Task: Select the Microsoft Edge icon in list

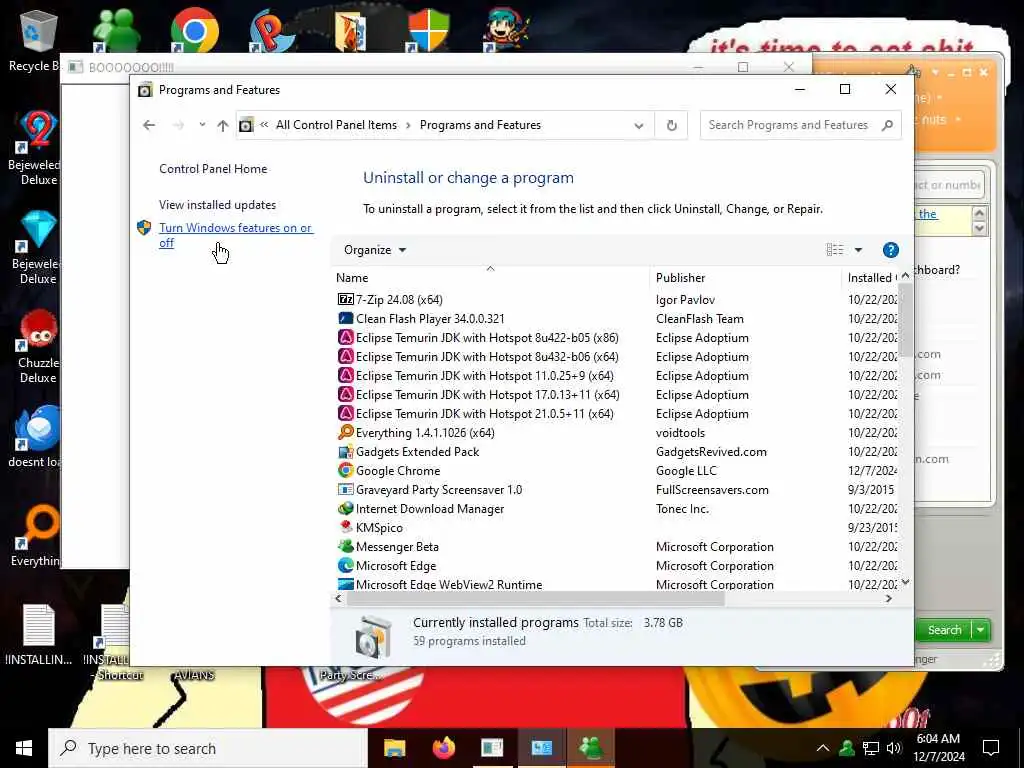Action: pos(345,565)
